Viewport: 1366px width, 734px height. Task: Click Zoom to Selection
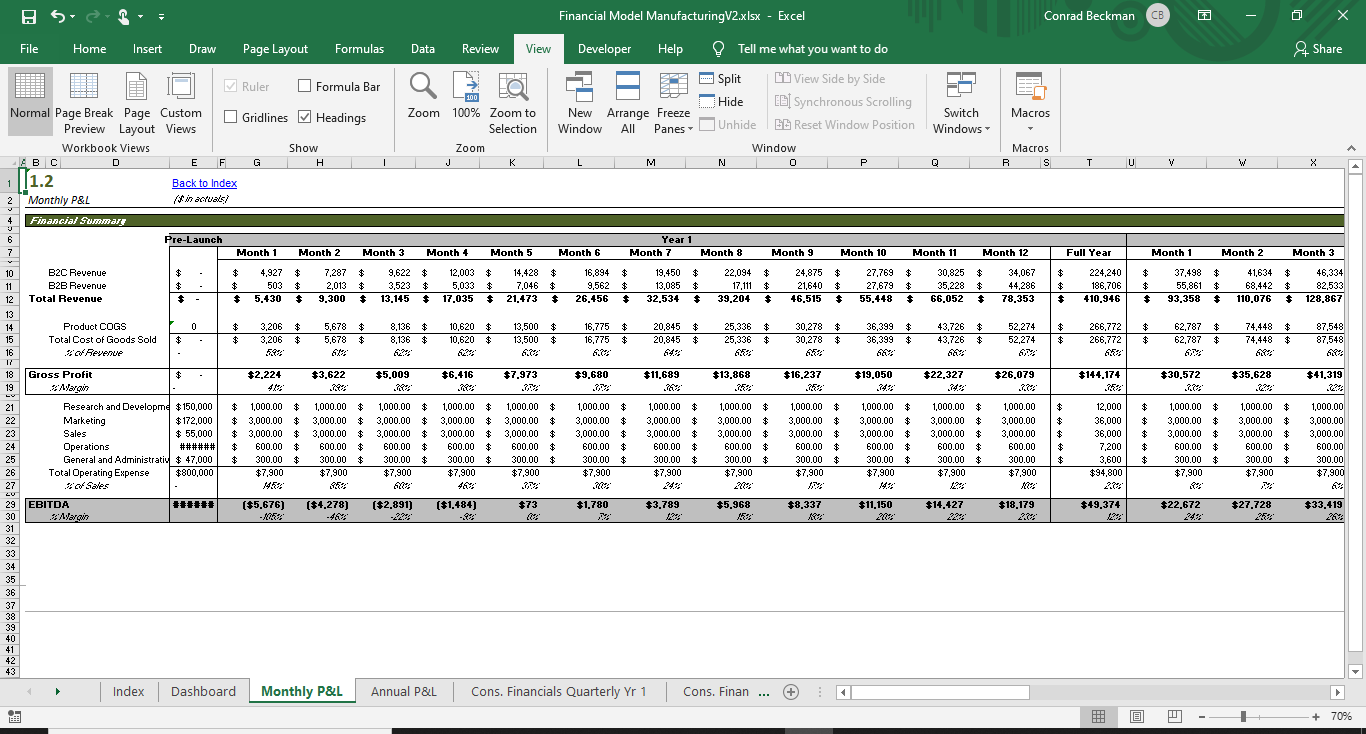(x=513, y=103)
